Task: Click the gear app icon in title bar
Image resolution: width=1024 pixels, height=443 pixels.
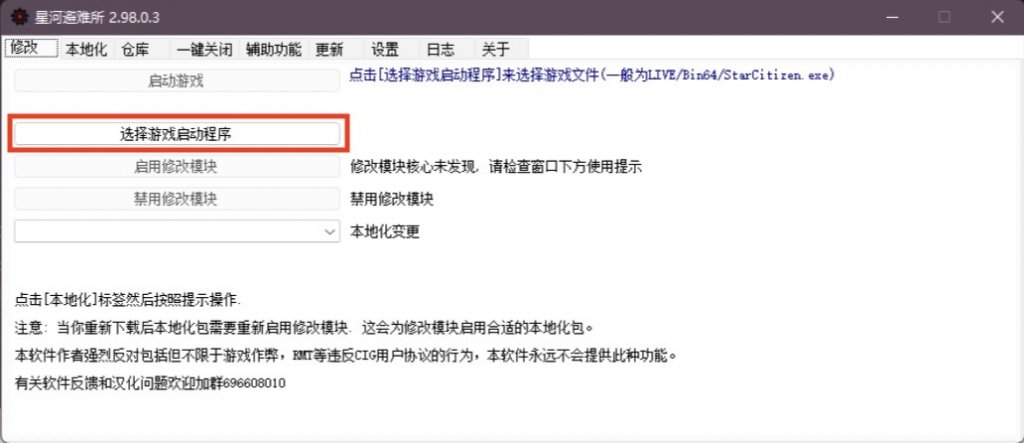Action: point(18,17)
